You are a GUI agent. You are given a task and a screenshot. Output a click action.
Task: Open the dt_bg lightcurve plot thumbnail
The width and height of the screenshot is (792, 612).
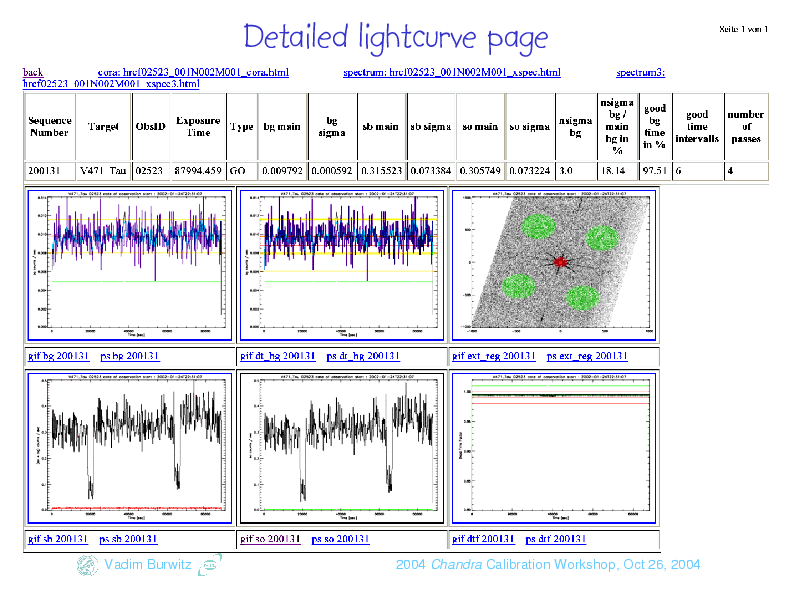(340, 265)
